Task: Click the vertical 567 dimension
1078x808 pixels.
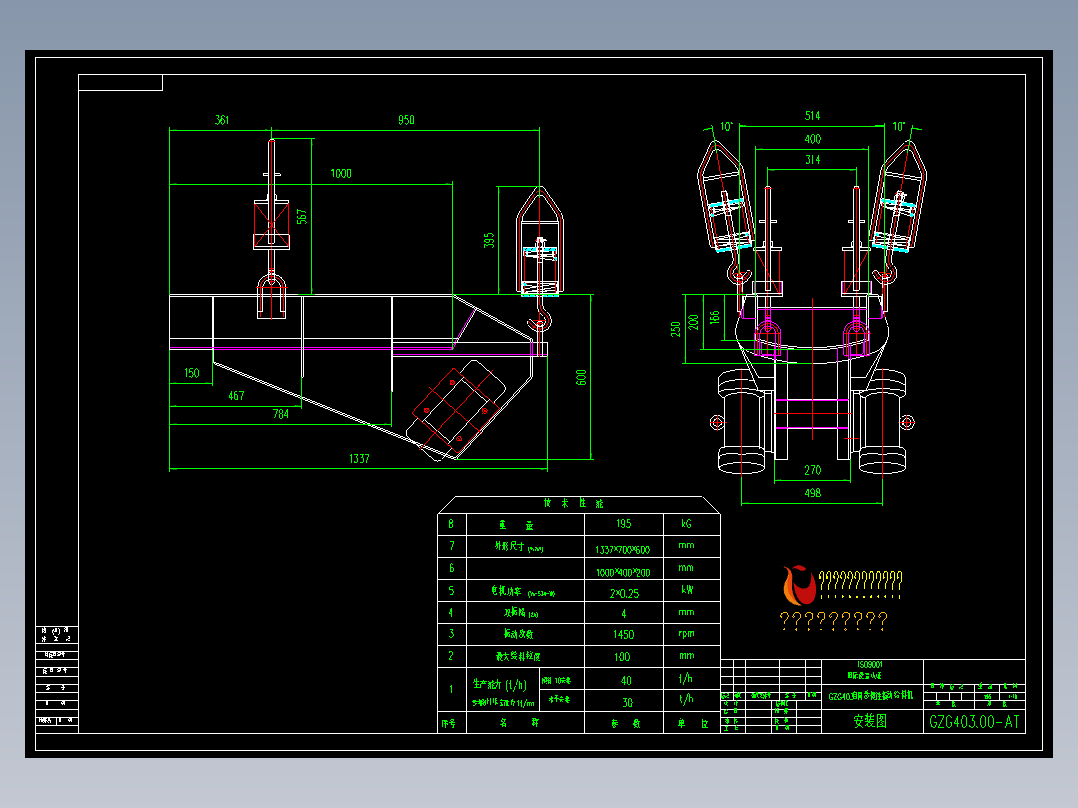Action: [x=301, y=217]
